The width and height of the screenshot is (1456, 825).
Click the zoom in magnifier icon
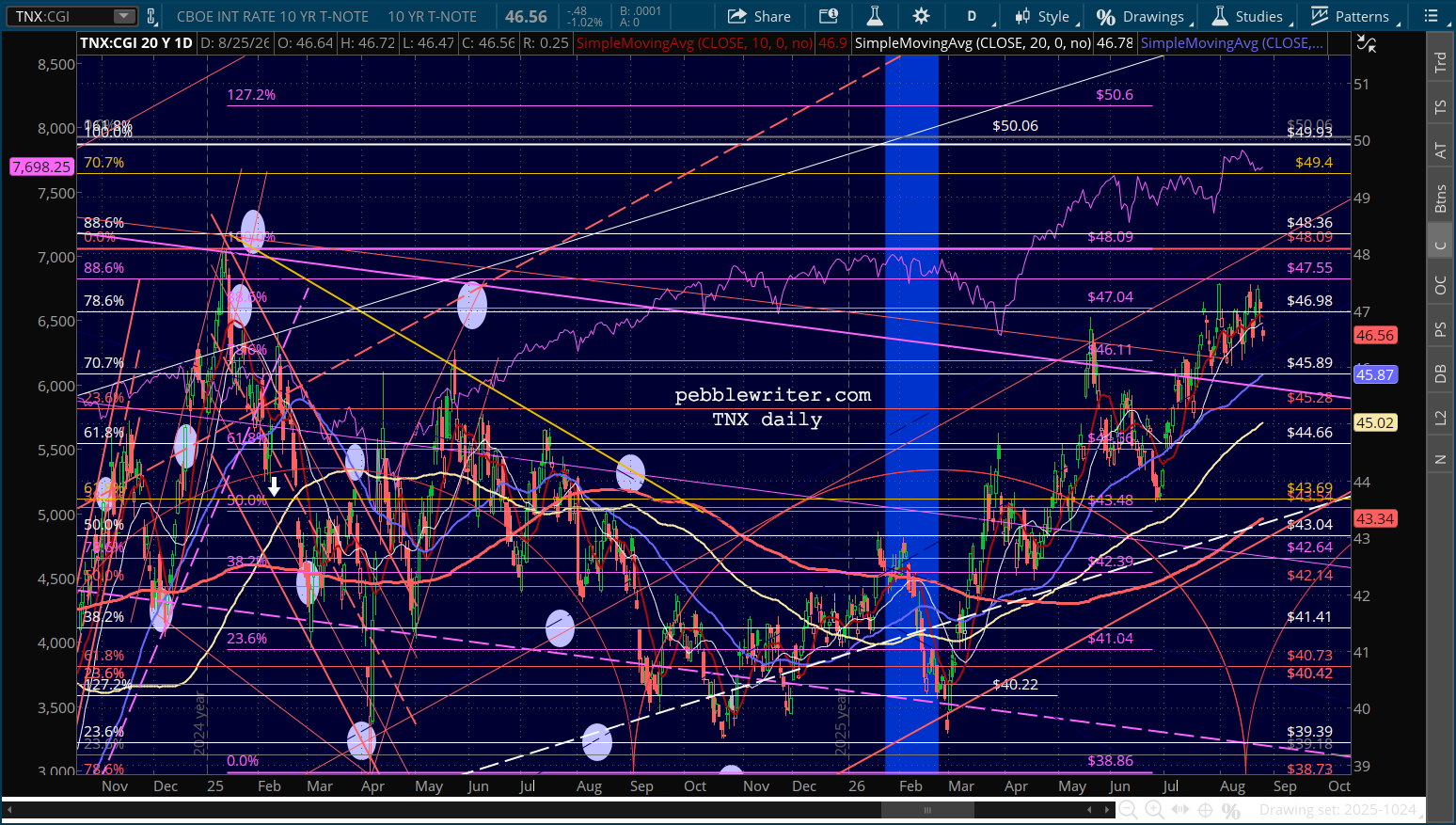tap(1154, 810)
